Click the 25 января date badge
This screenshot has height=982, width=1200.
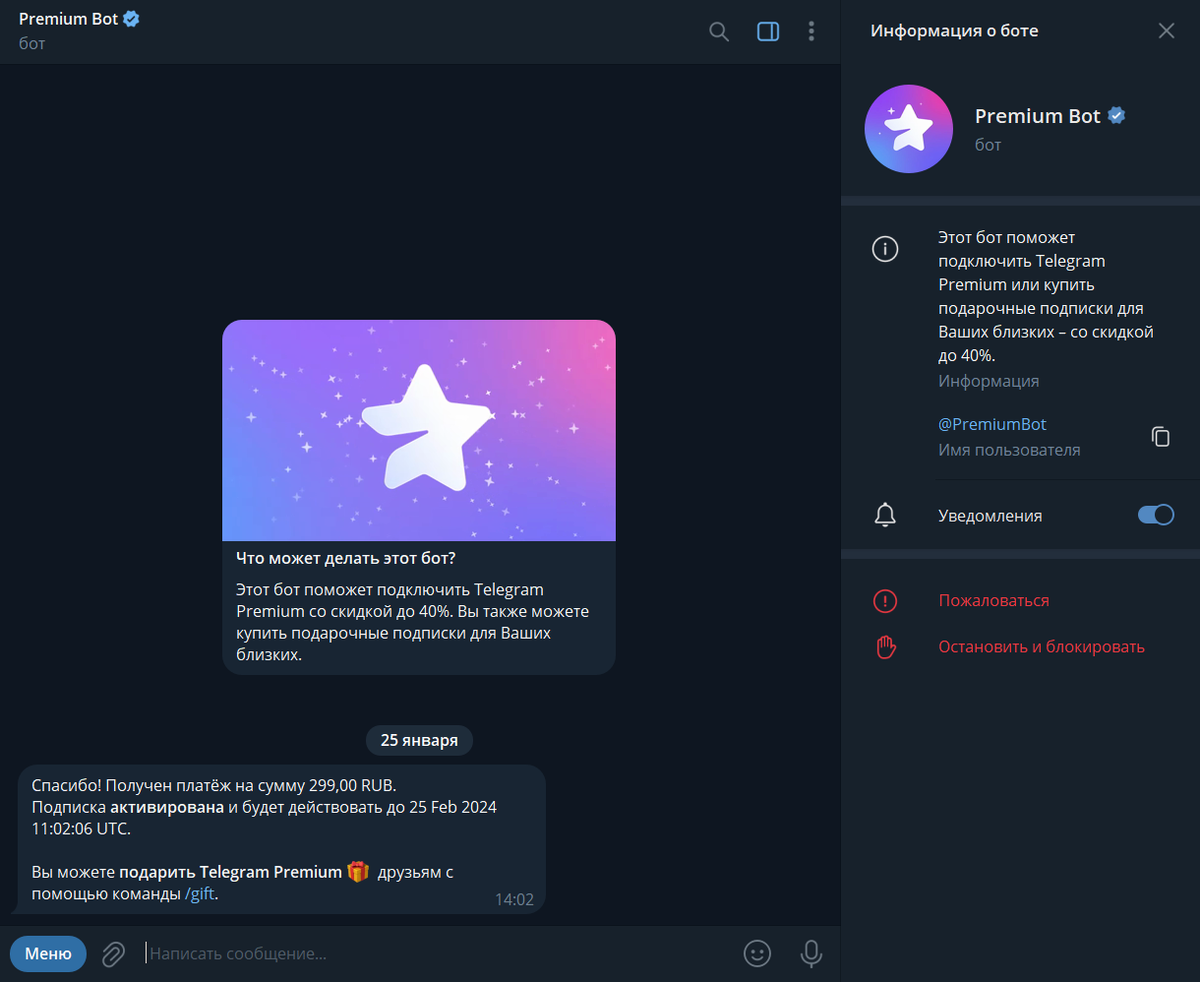(419, 740)
